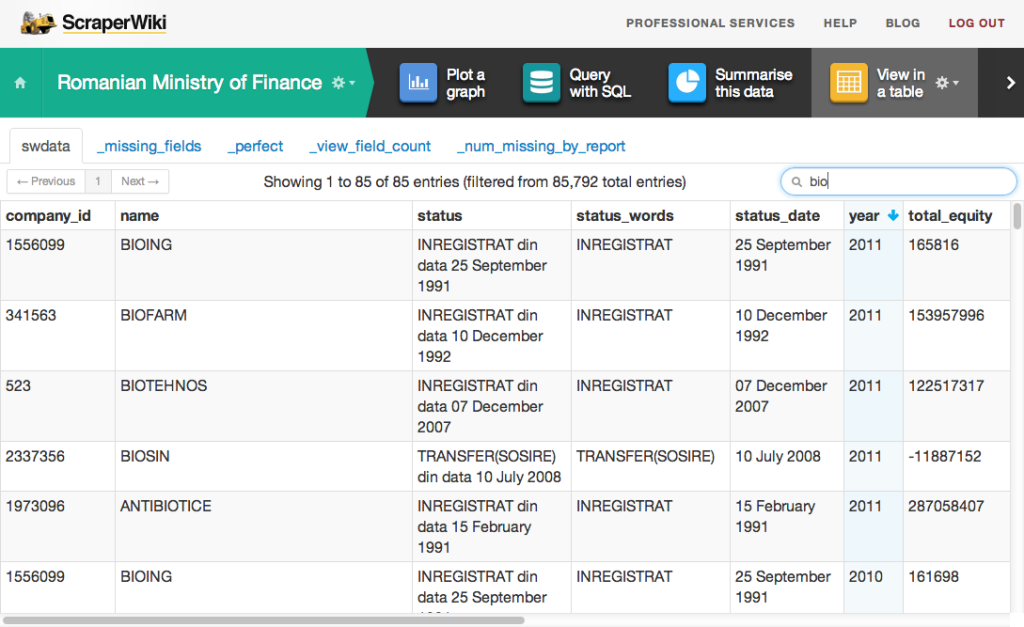Select the View in a table icon

click(848, 83)
